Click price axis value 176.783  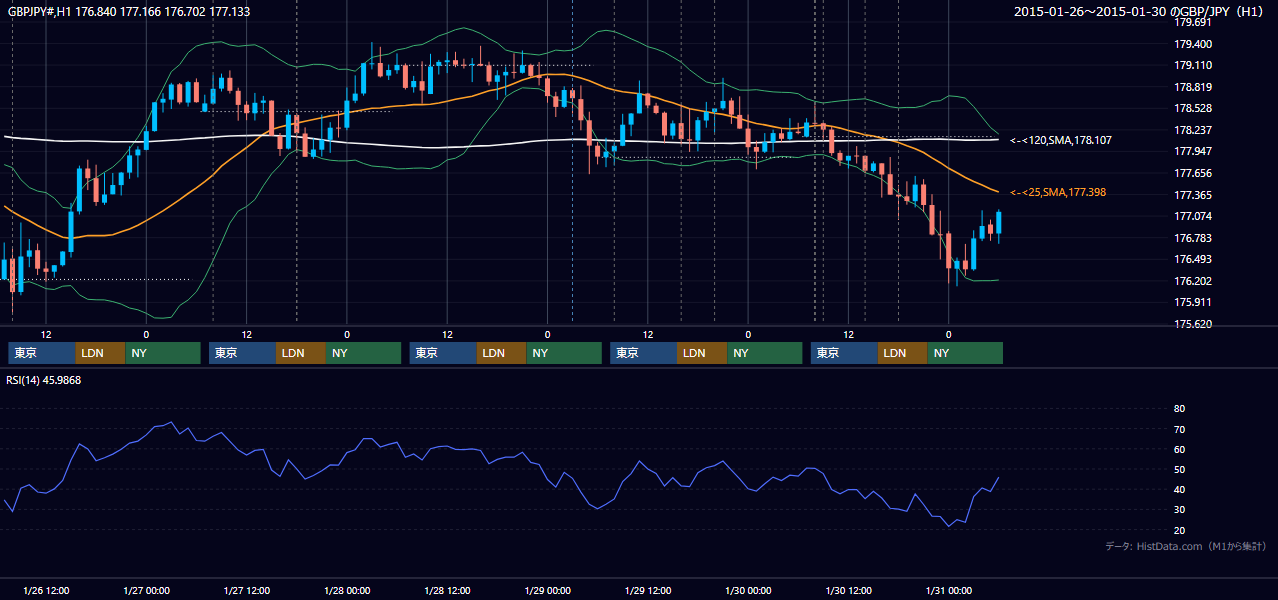click(x=1193, y=238)
